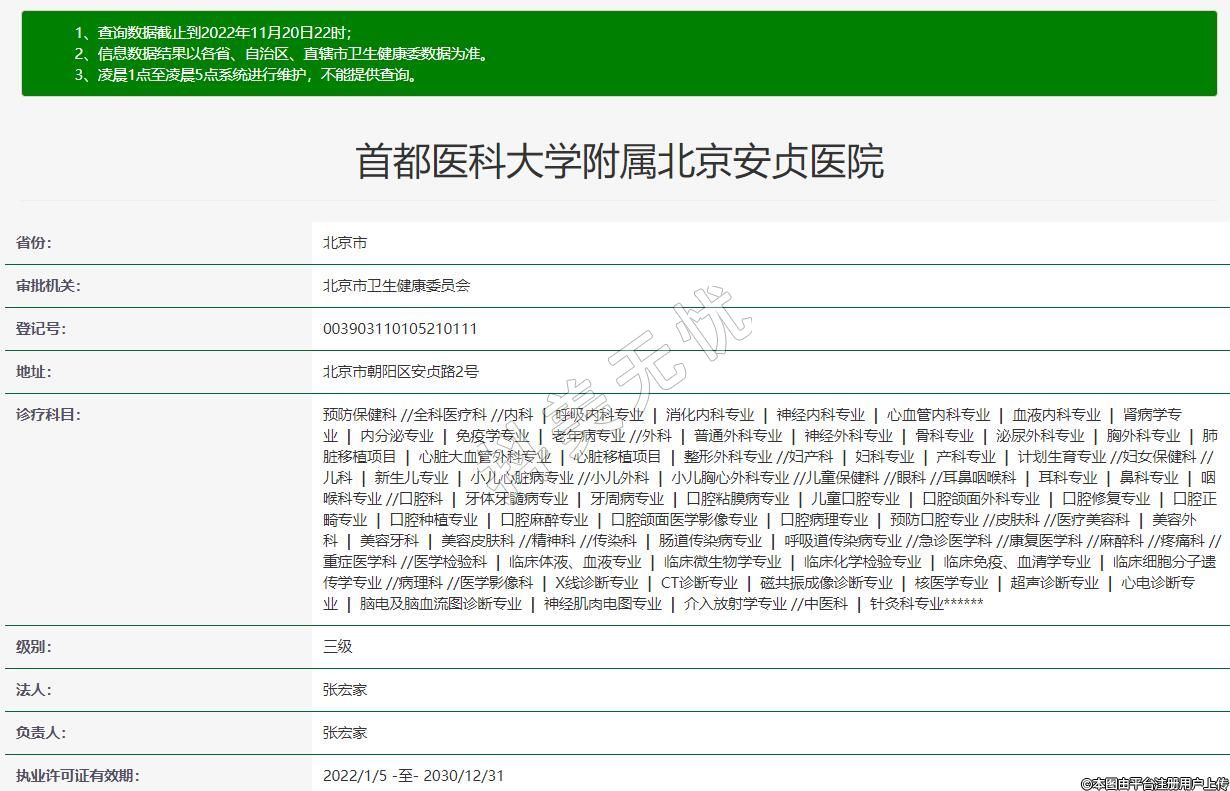Click the validity date range 2022/1/5 -至- 2030/12/31
The height and width of the screenshot is (791, 1230).
(413, 776)
